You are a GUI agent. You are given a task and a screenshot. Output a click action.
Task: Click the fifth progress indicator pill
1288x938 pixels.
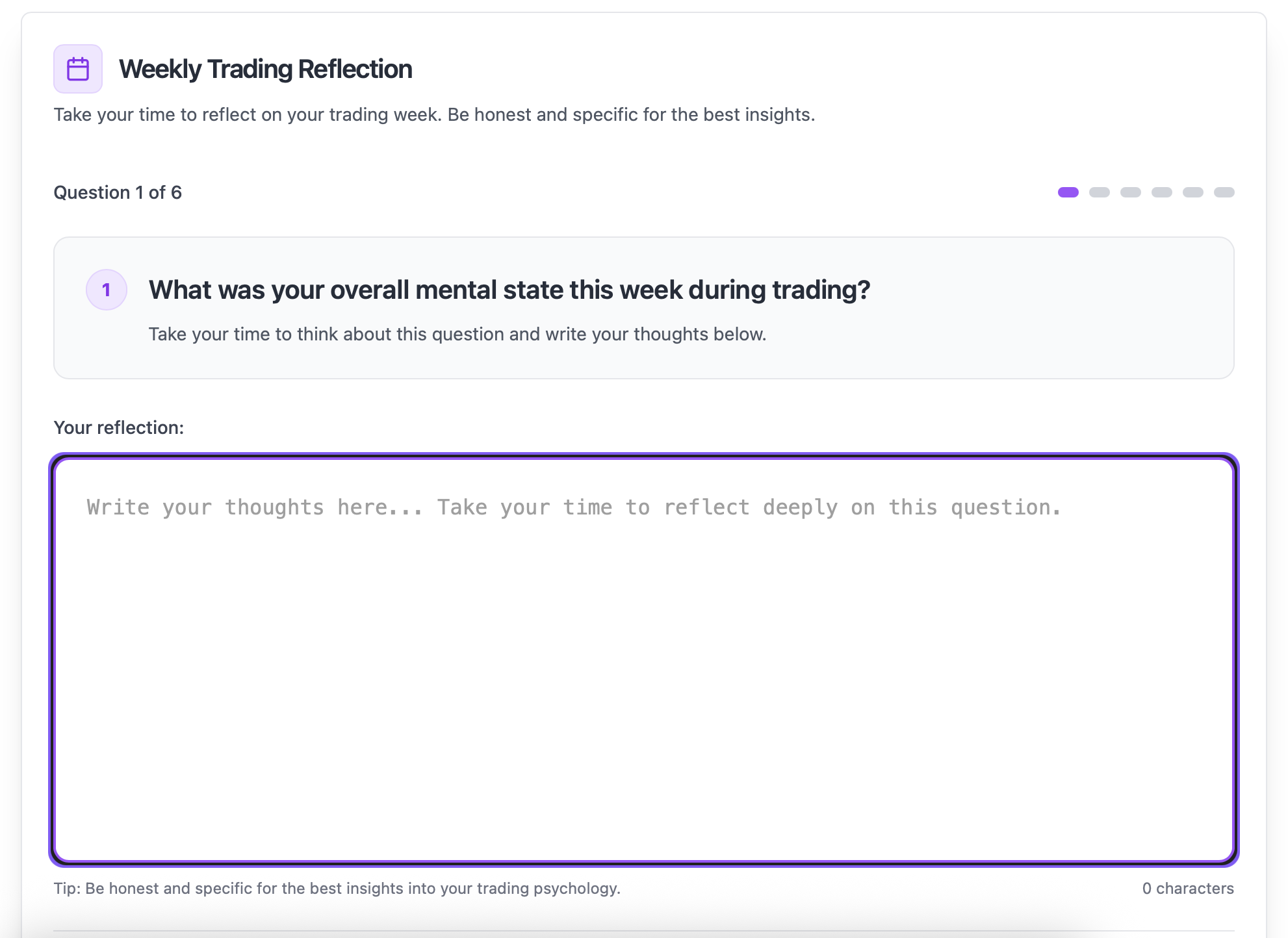[1194, 192]
